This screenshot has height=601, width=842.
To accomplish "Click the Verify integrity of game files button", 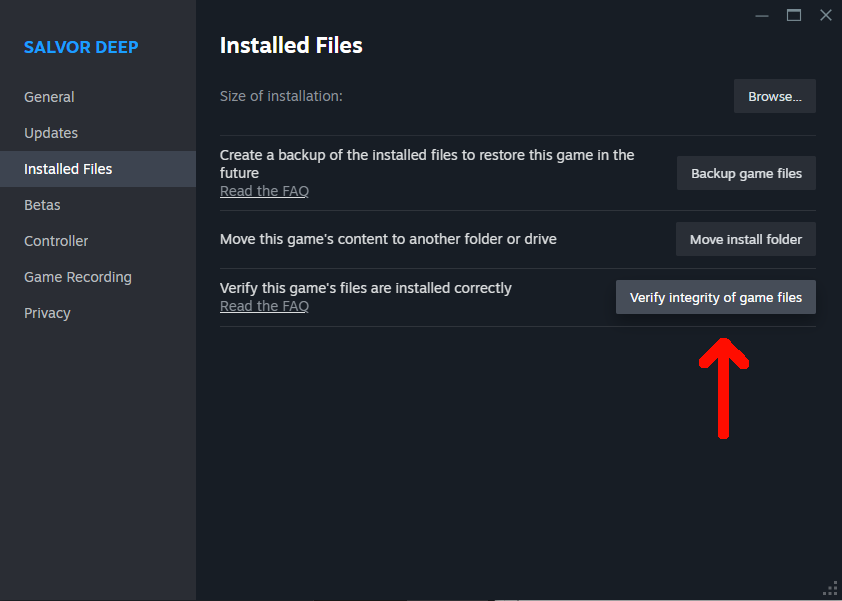I will coord(715,297).
